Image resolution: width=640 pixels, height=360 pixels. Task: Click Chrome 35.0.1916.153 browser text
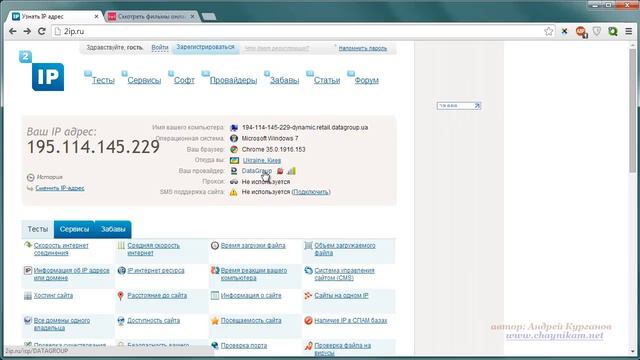coord(273,149)
